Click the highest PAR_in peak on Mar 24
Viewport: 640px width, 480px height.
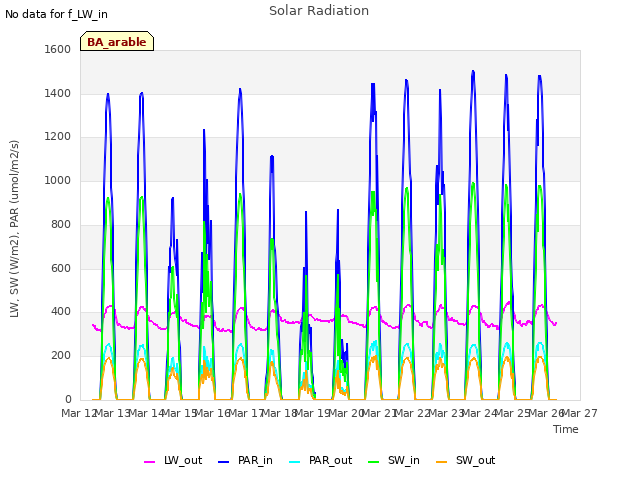[473, 71]
